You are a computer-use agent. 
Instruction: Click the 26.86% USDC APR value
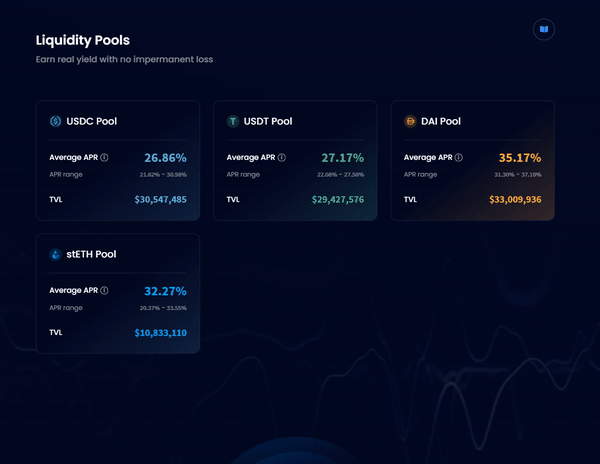pos(165,158)
